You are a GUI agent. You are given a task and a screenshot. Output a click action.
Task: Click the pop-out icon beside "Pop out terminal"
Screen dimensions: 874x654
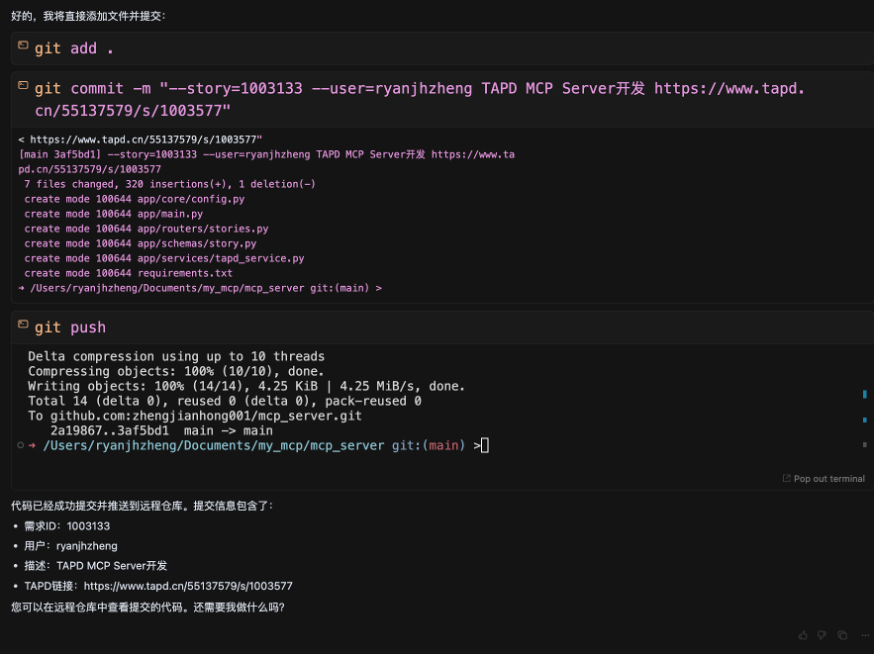(x=789, y=478)
